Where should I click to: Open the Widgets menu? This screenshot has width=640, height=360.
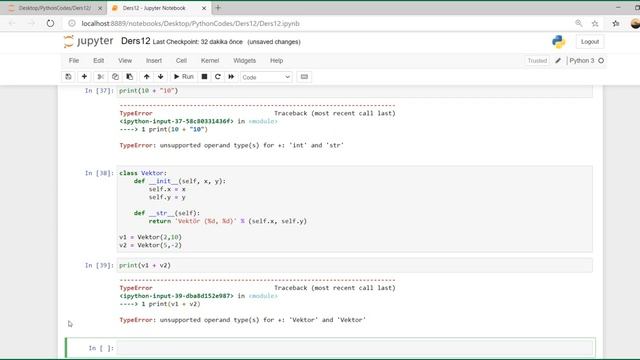(x=244, y=60)
